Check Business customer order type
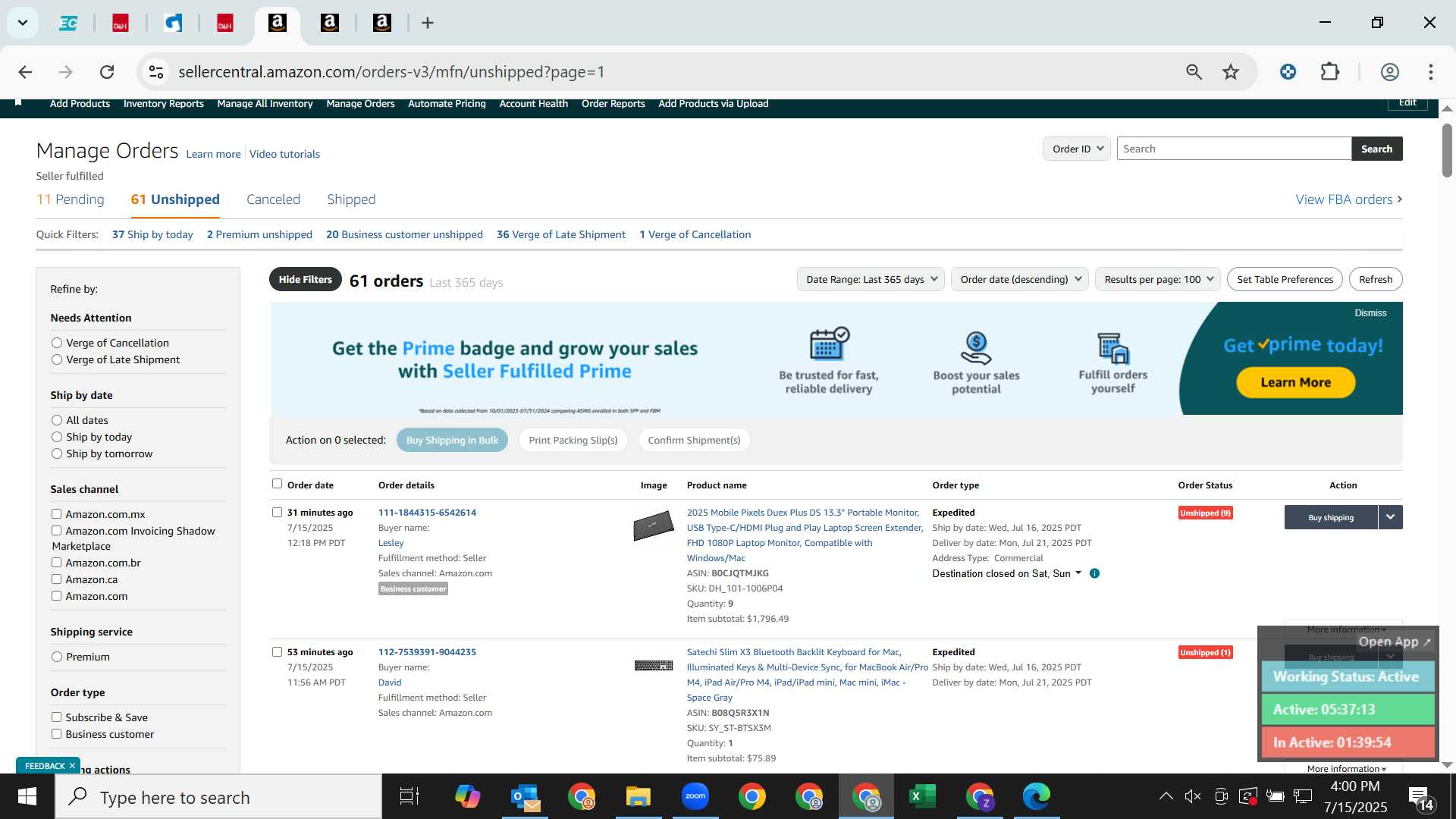 [56, 734]
